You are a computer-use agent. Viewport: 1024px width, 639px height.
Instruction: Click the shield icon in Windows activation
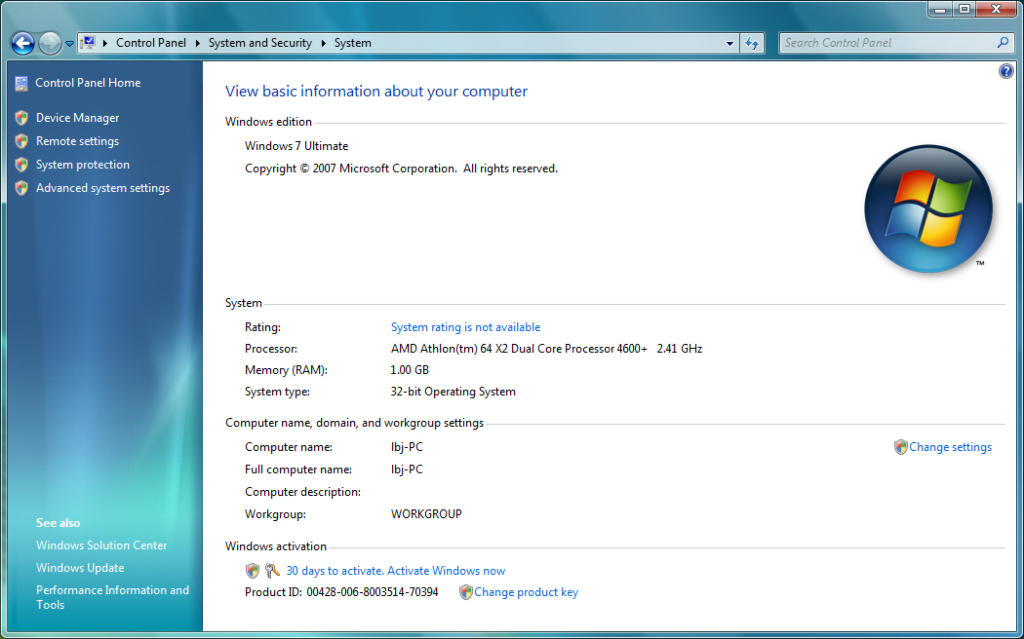(253, 571)
